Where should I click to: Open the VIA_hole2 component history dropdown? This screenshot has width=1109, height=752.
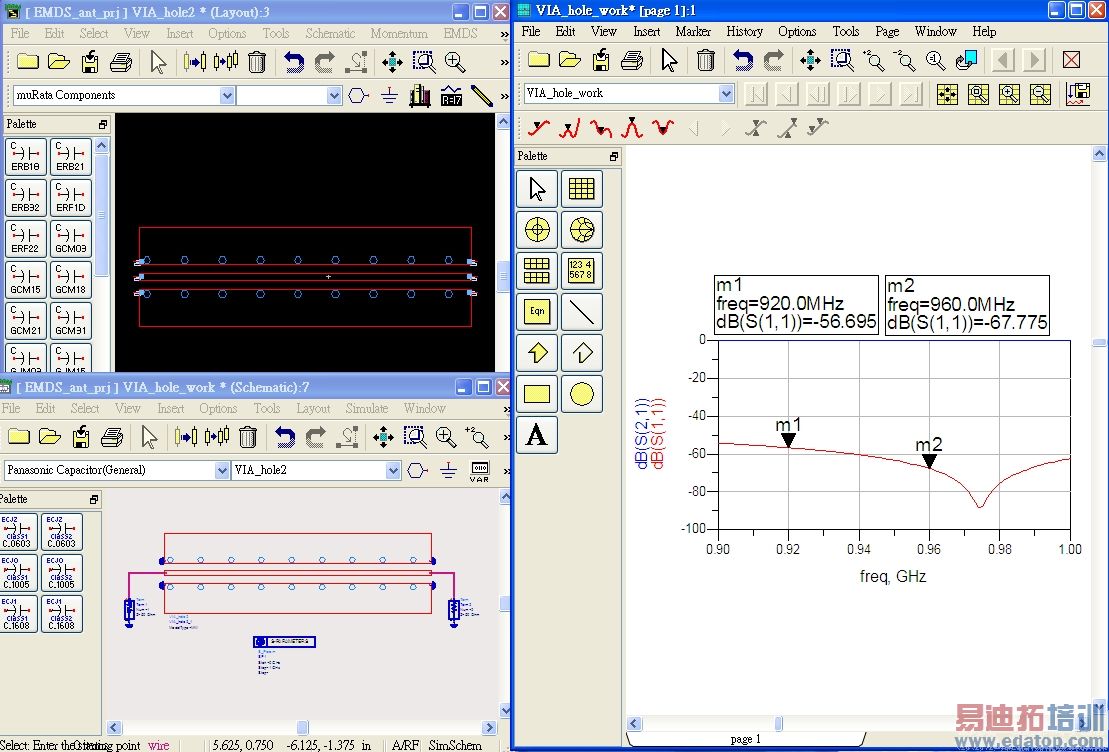pos(393,470)
